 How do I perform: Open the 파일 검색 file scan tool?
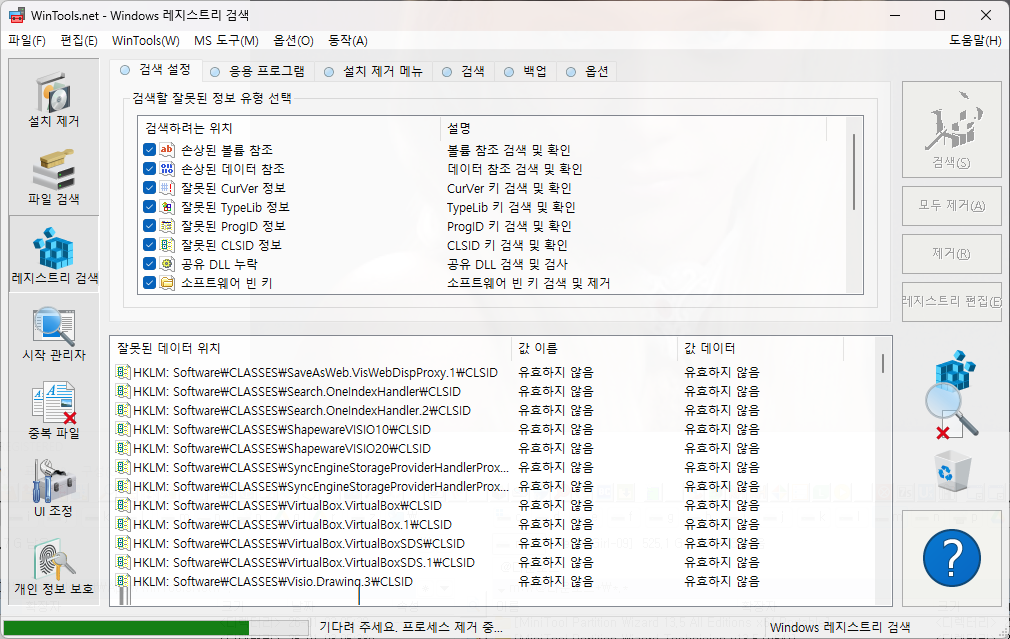click(x=54, y=177)
